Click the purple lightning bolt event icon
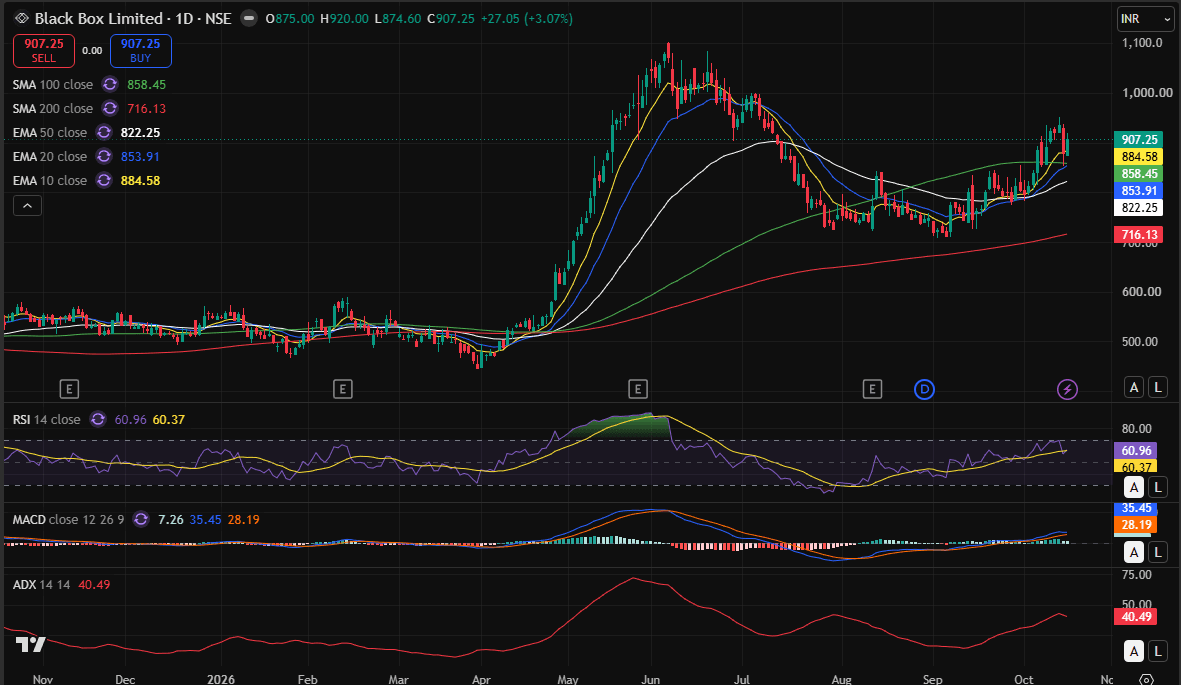The image size is (1181, 685). tap(1067, 390)
